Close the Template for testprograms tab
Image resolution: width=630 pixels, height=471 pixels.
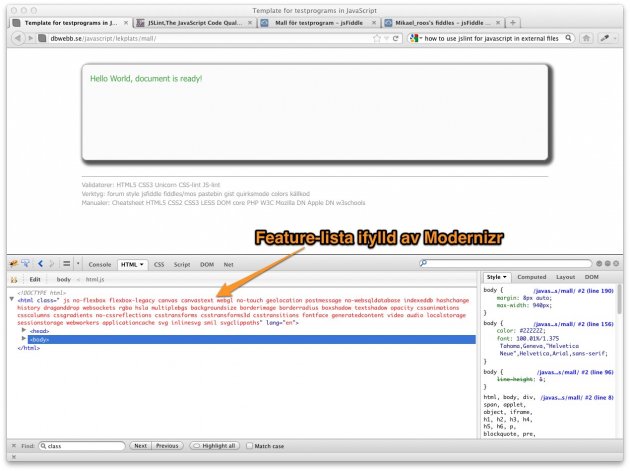126,23
